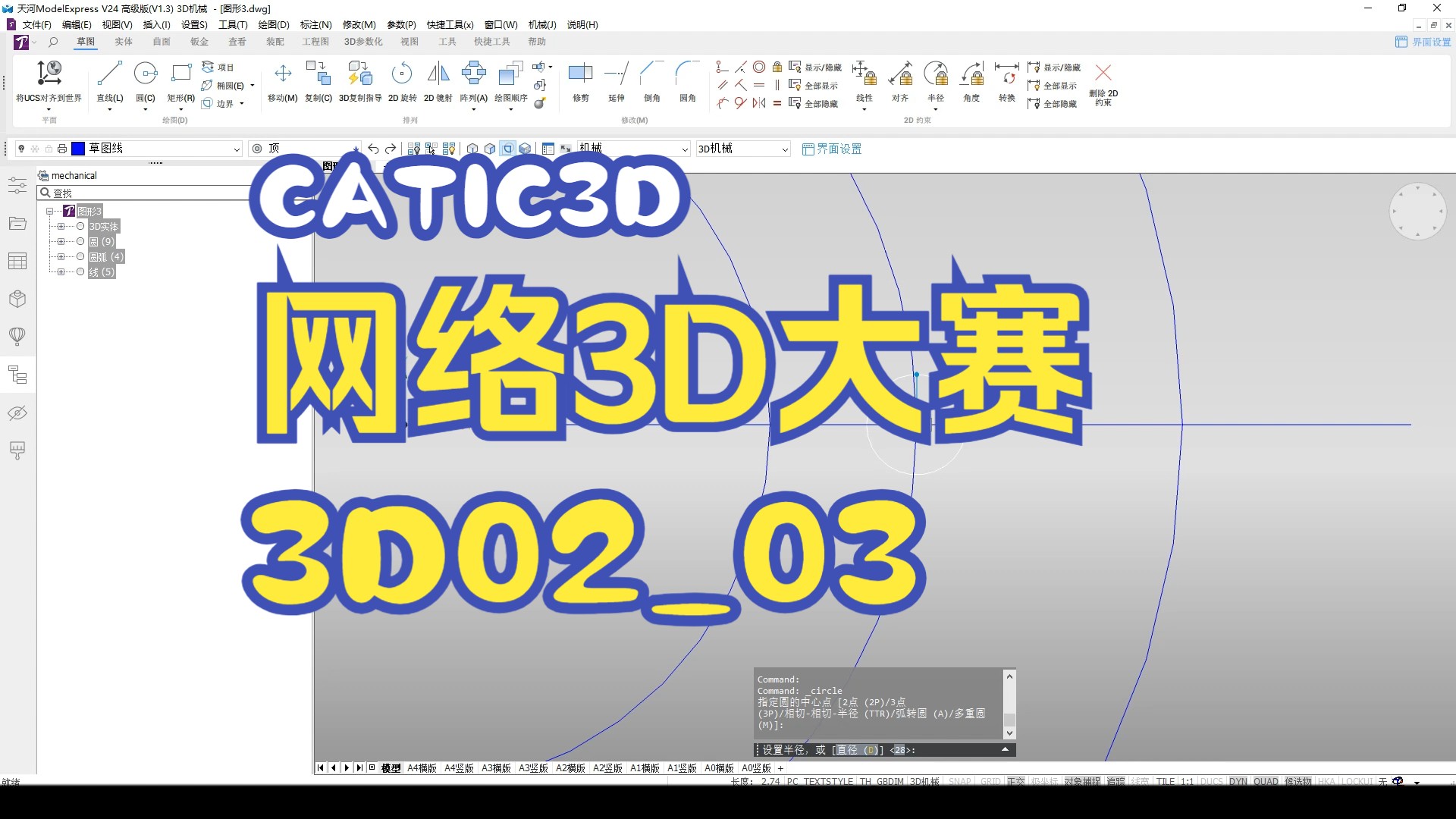Select the 2D Rotate (2D 旋转) tool
This screenshot has width=1456, height=819.
(x=402, y=82)
